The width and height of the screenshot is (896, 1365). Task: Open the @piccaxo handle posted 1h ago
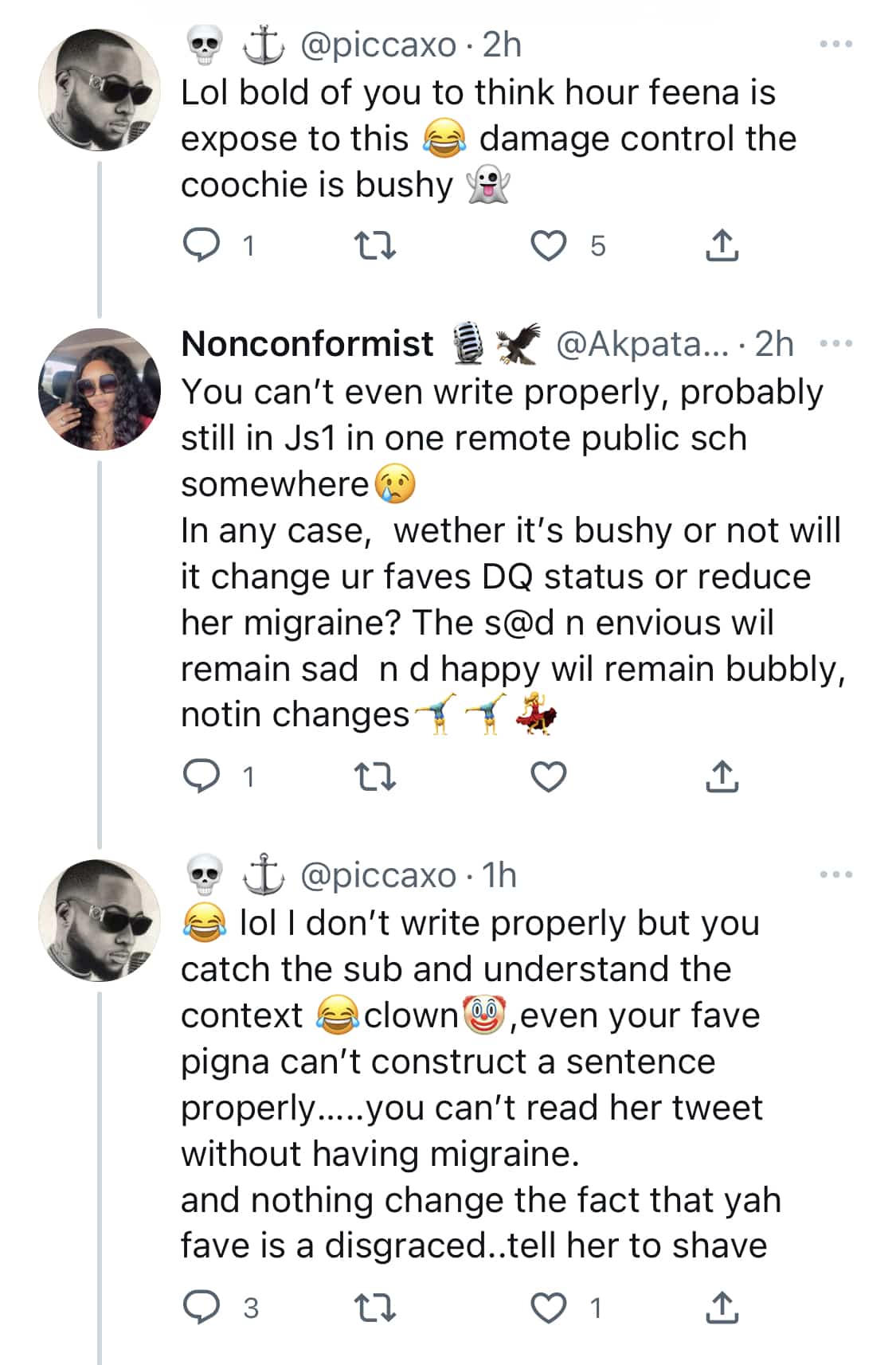click(378, 875)
